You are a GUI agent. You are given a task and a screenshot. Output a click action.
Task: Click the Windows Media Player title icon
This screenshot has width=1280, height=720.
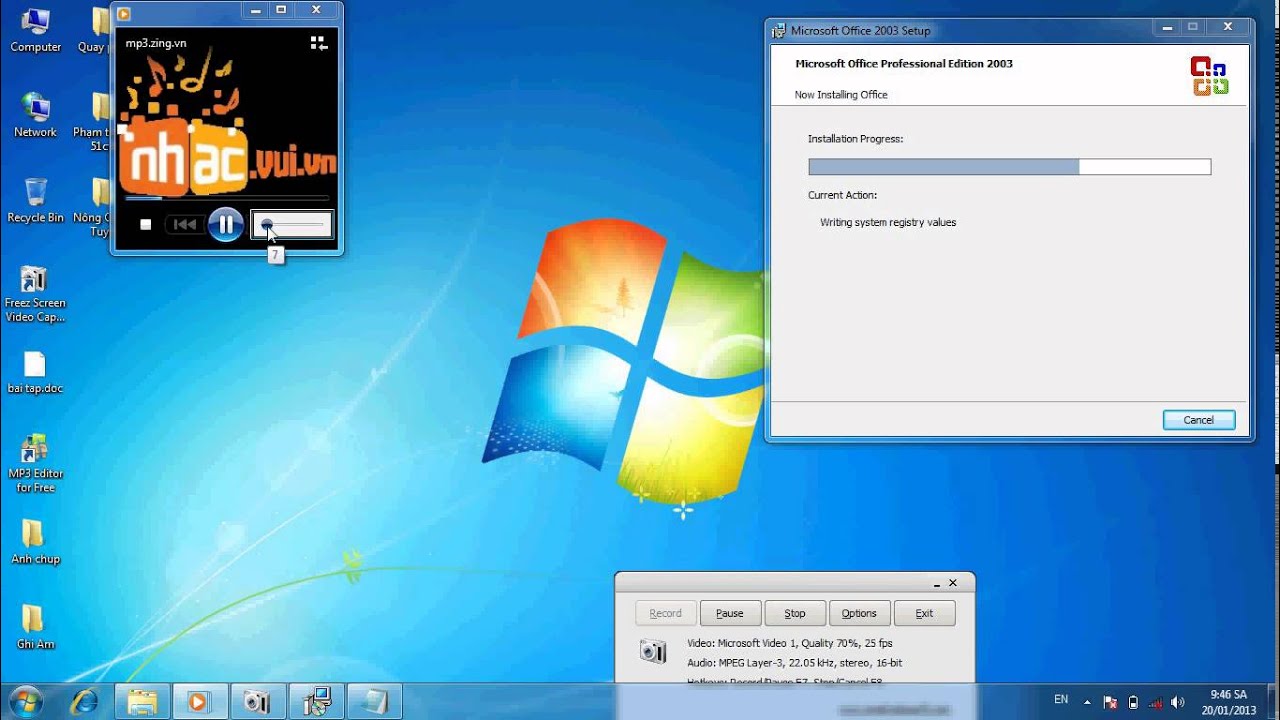pyautogui.click(x=124, y=13)
